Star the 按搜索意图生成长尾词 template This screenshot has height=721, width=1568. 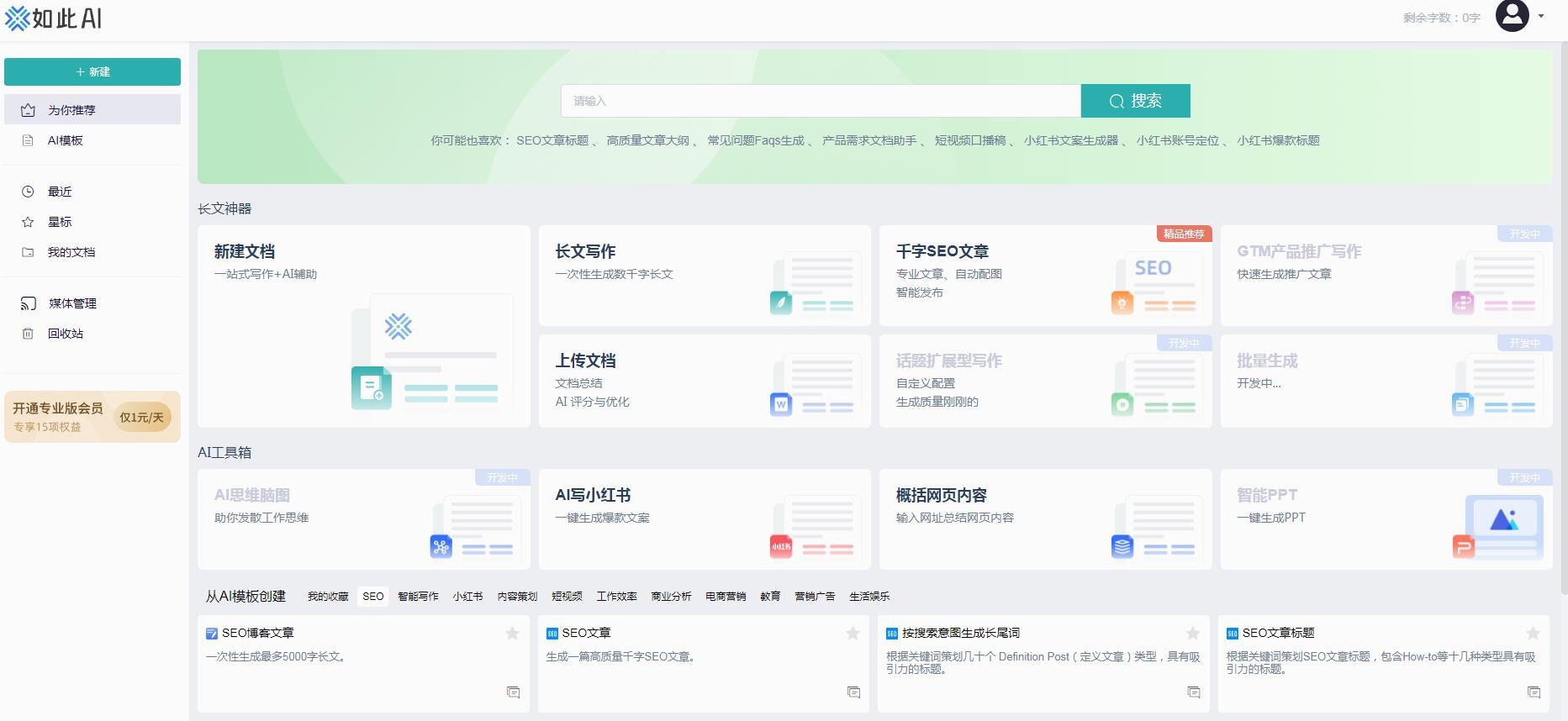tap(1193, 634)
